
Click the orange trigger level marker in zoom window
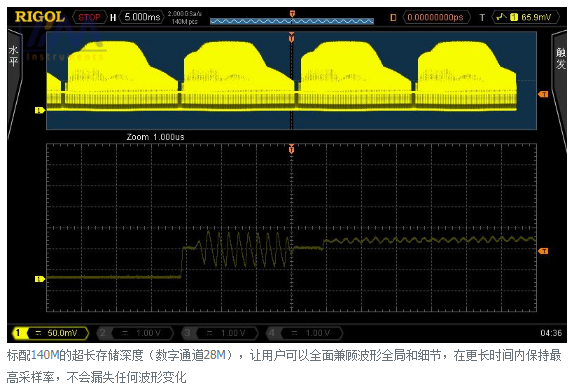(543, 251)
